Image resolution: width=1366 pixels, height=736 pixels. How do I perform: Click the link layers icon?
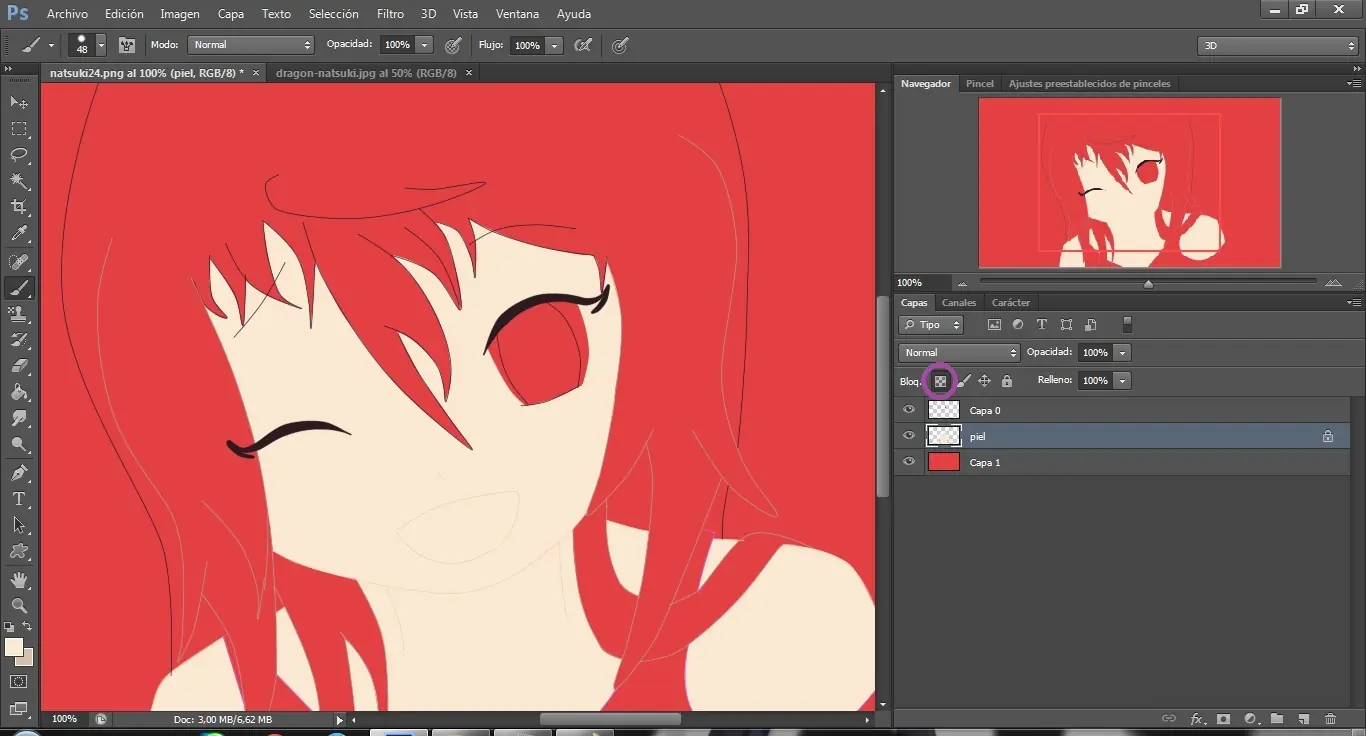pyautogui.click(x=1168, y=719)
